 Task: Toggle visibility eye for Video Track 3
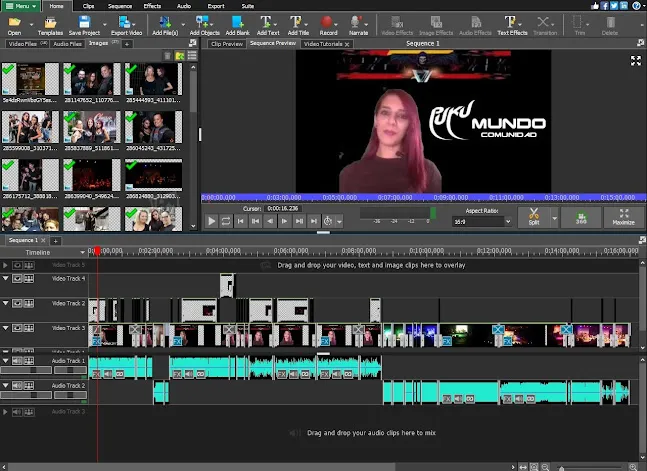[x=17, y=328]
